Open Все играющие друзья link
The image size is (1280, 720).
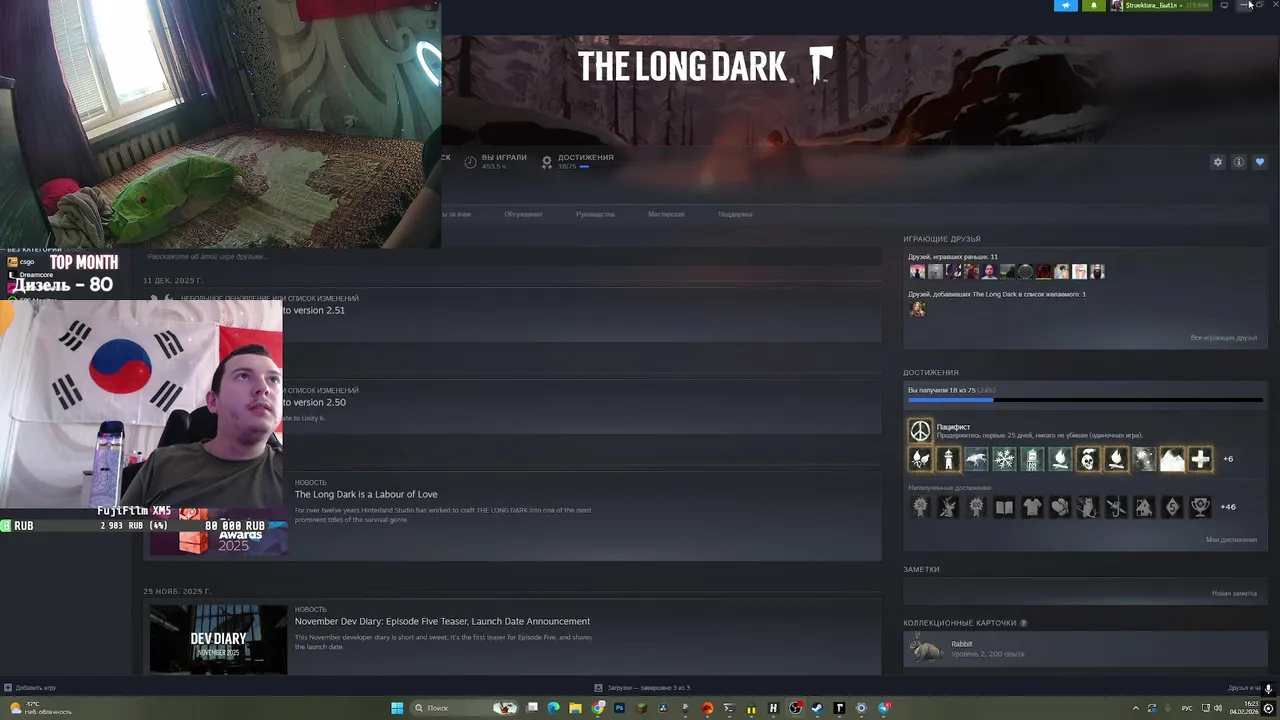(1223, 338)
